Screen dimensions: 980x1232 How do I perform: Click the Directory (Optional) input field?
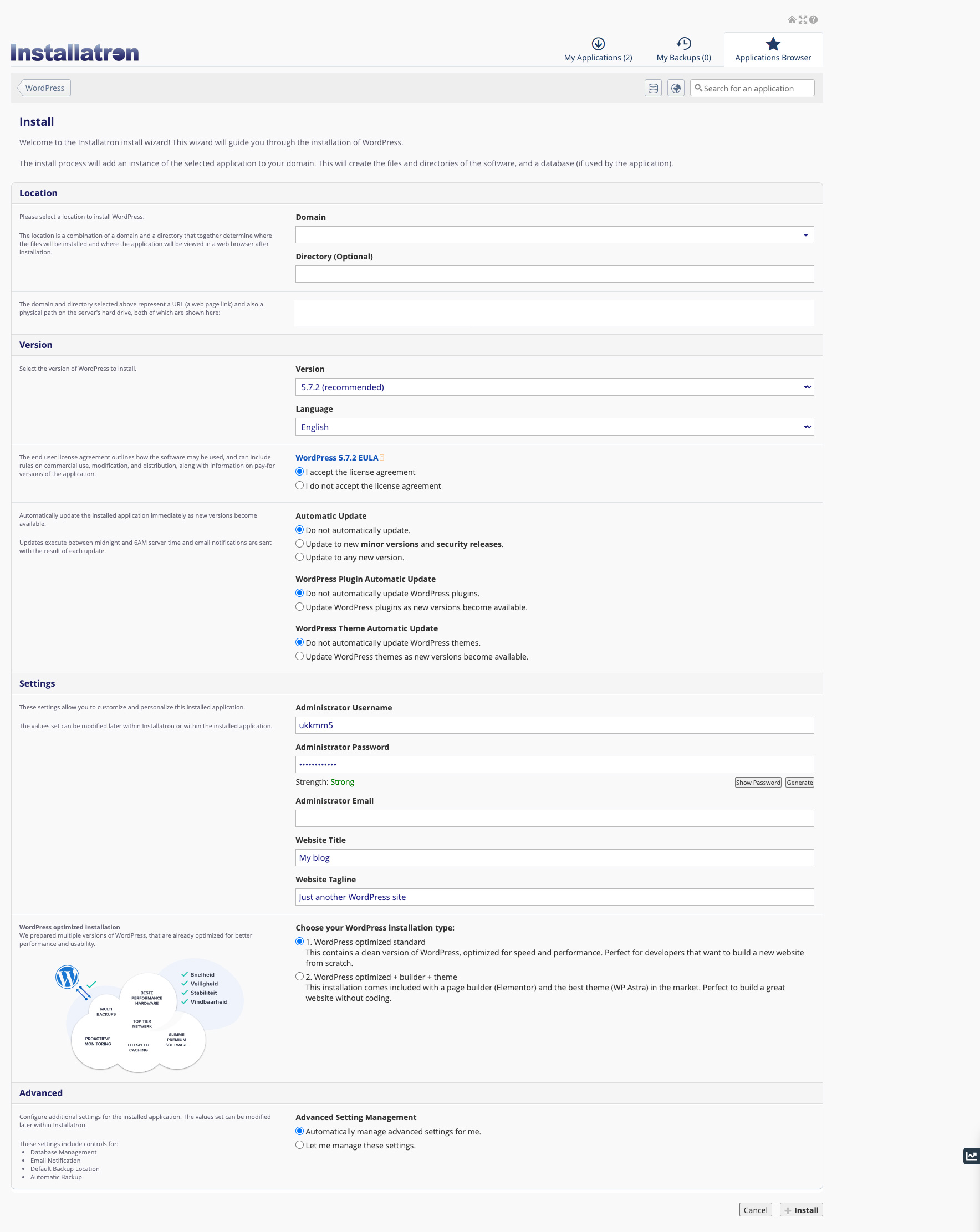click(x=554, y=274)
